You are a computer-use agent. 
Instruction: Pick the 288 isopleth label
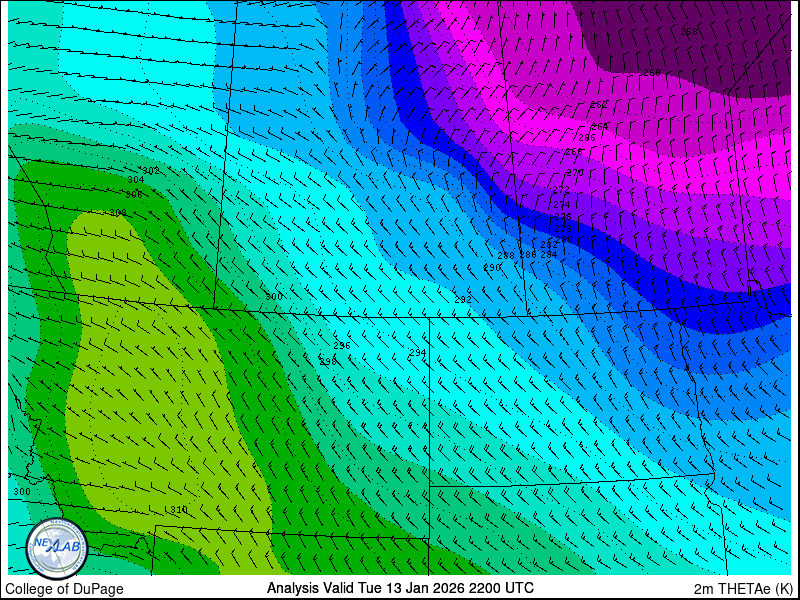[x=506, y=256]
